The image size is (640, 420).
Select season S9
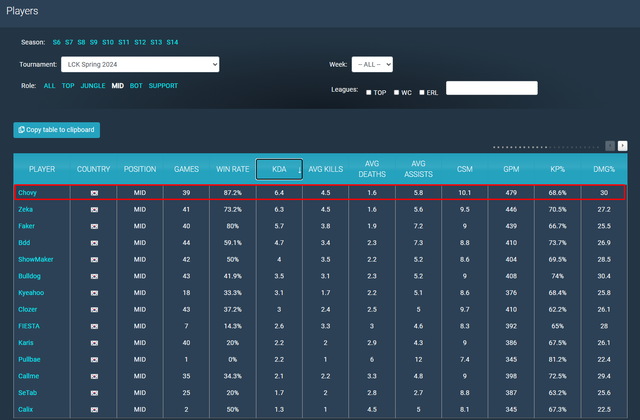tap(93, 42)
